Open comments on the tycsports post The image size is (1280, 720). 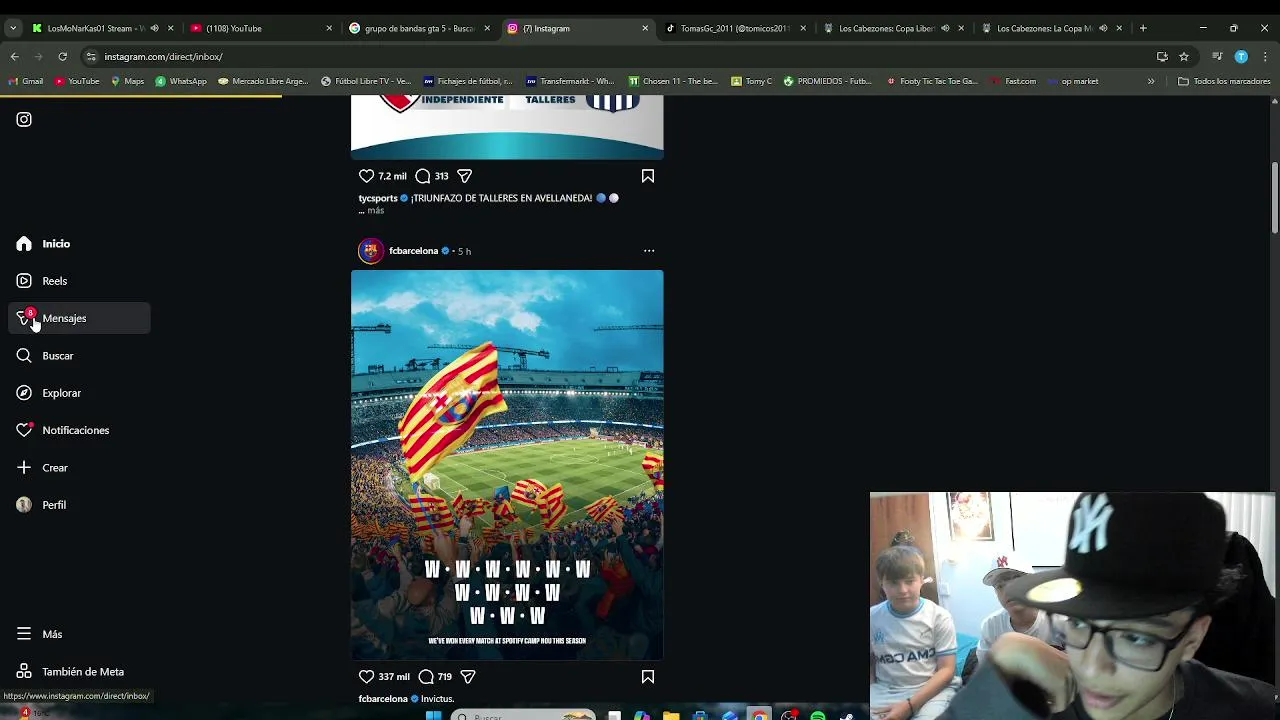pos(423,176)
